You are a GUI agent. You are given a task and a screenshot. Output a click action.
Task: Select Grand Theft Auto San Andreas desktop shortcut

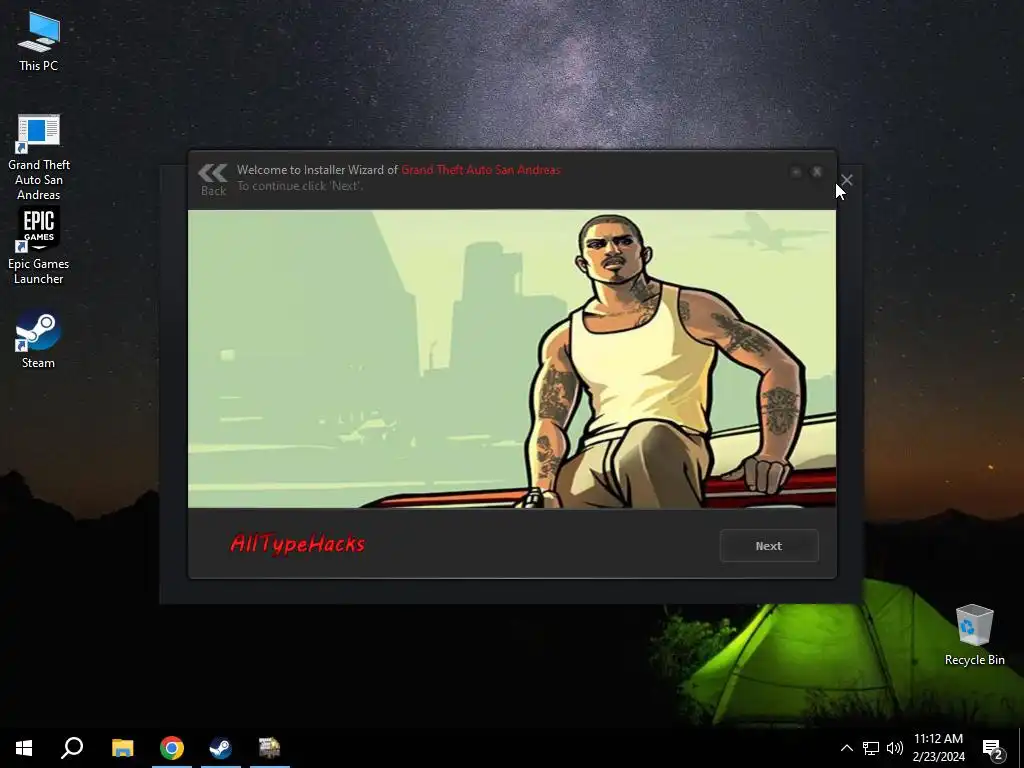point(39,157)
